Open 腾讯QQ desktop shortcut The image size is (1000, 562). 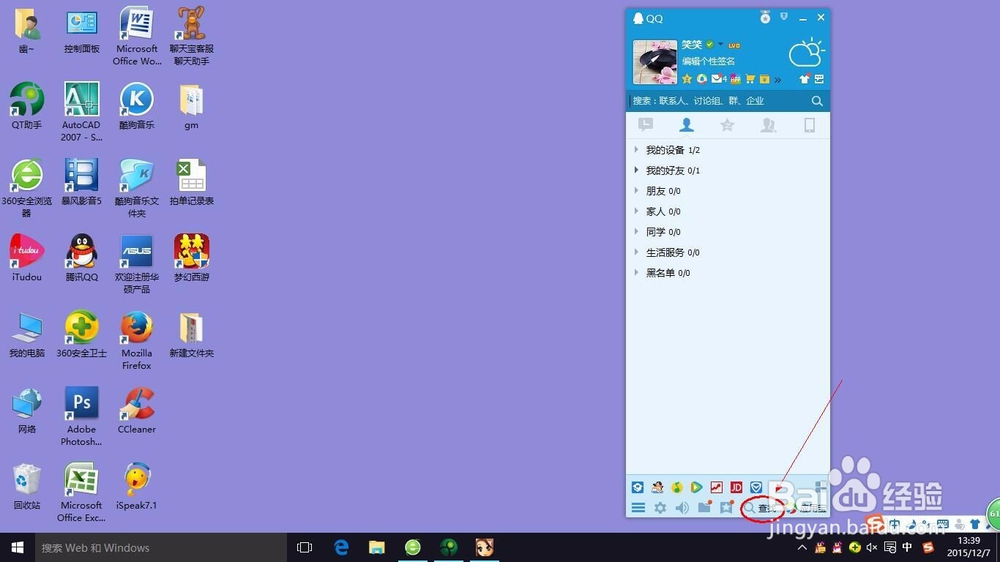(x=82, y=258)
